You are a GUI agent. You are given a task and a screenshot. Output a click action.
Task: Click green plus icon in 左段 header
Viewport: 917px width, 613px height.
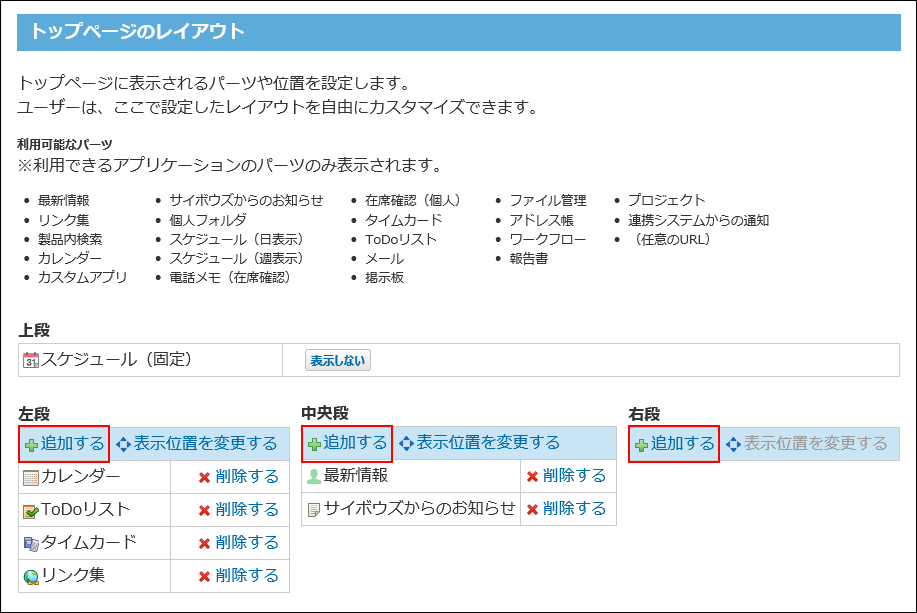(x=32, y=446)
